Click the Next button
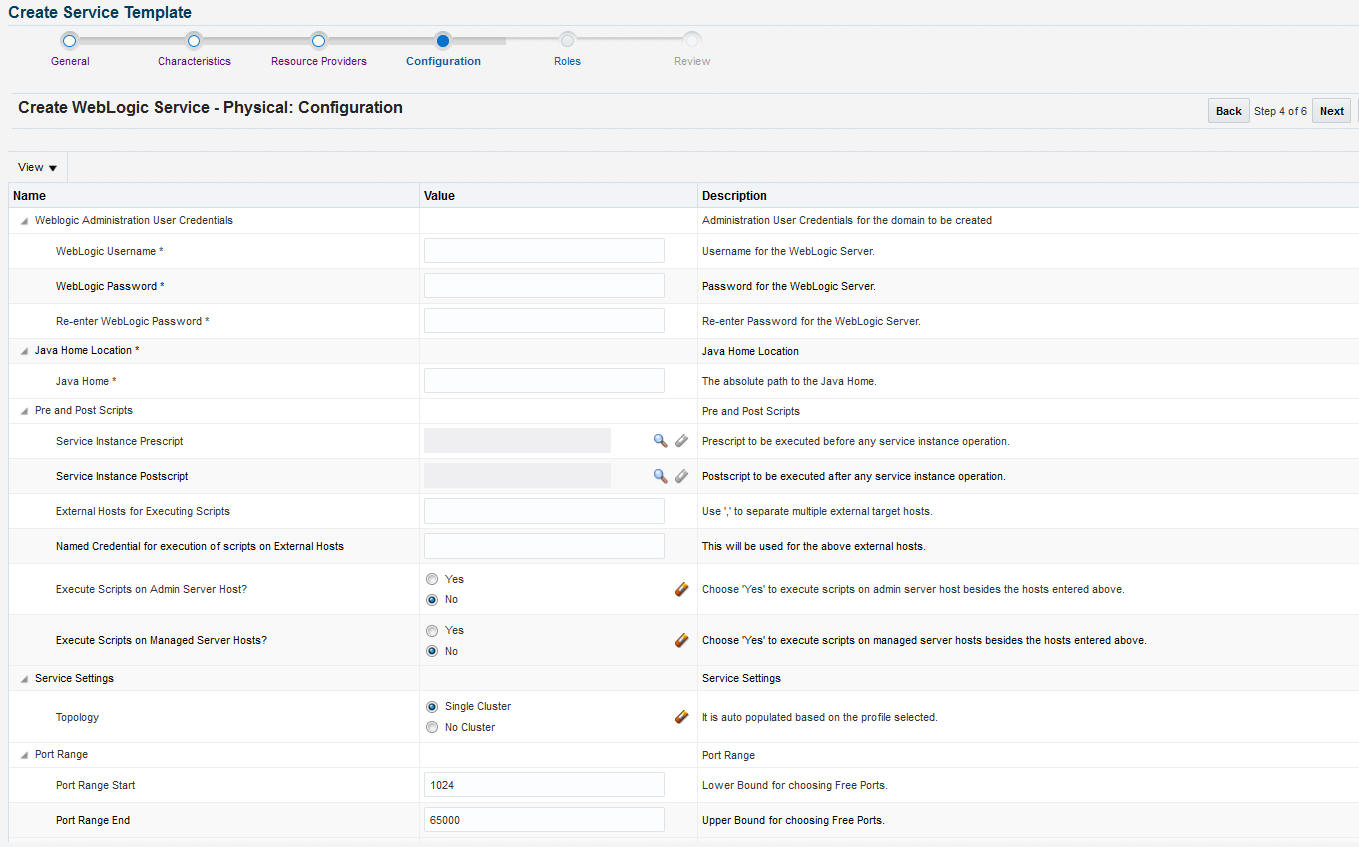 (x=1332, y=111)
